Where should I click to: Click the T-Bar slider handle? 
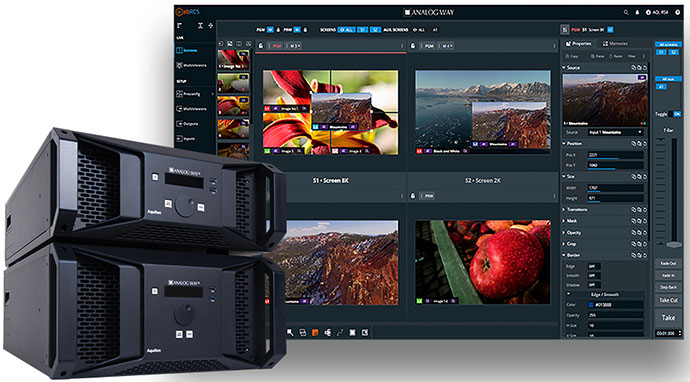[673, 244]
